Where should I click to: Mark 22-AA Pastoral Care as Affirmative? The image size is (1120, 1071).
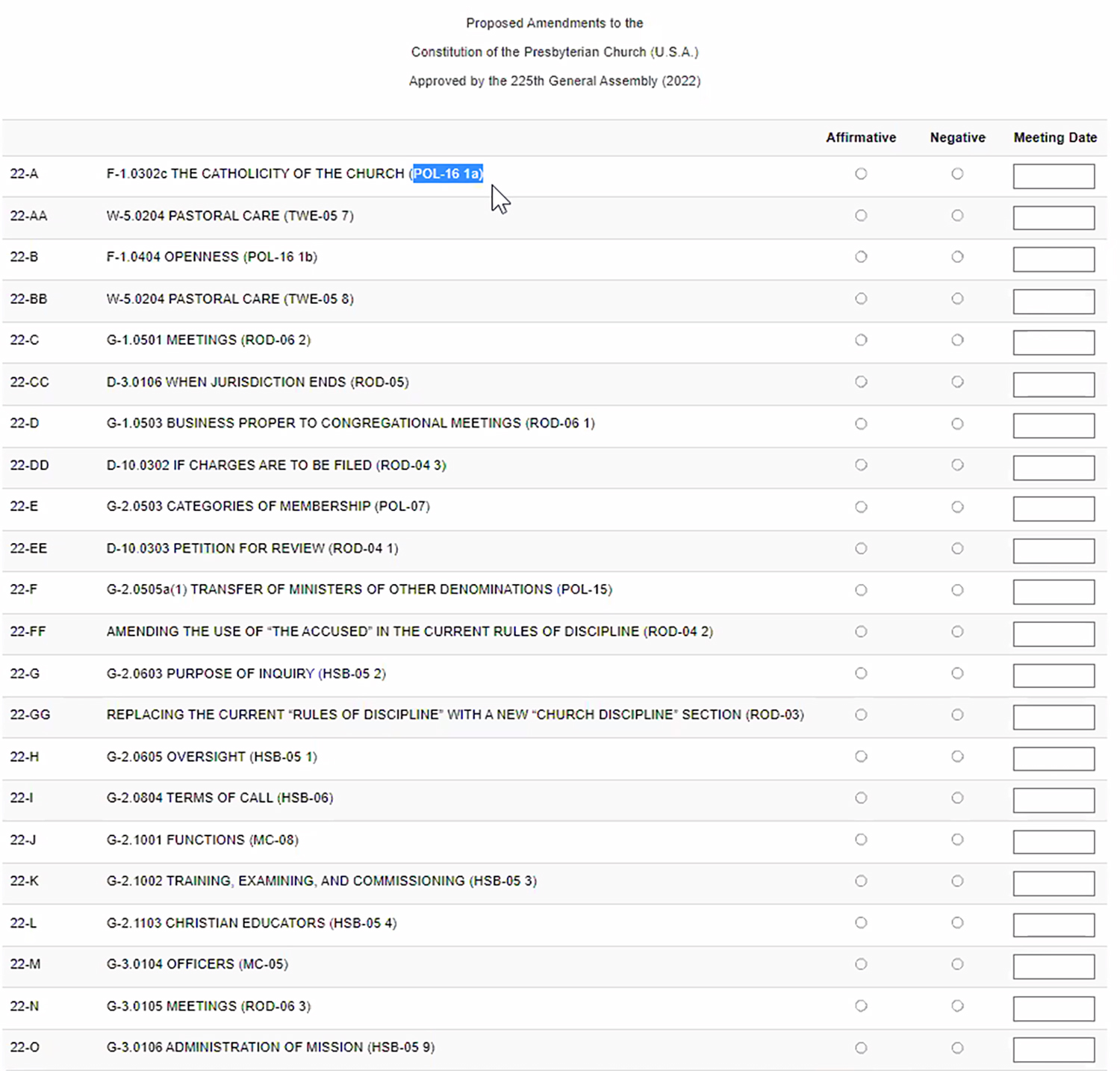click(x=861, y=216)
